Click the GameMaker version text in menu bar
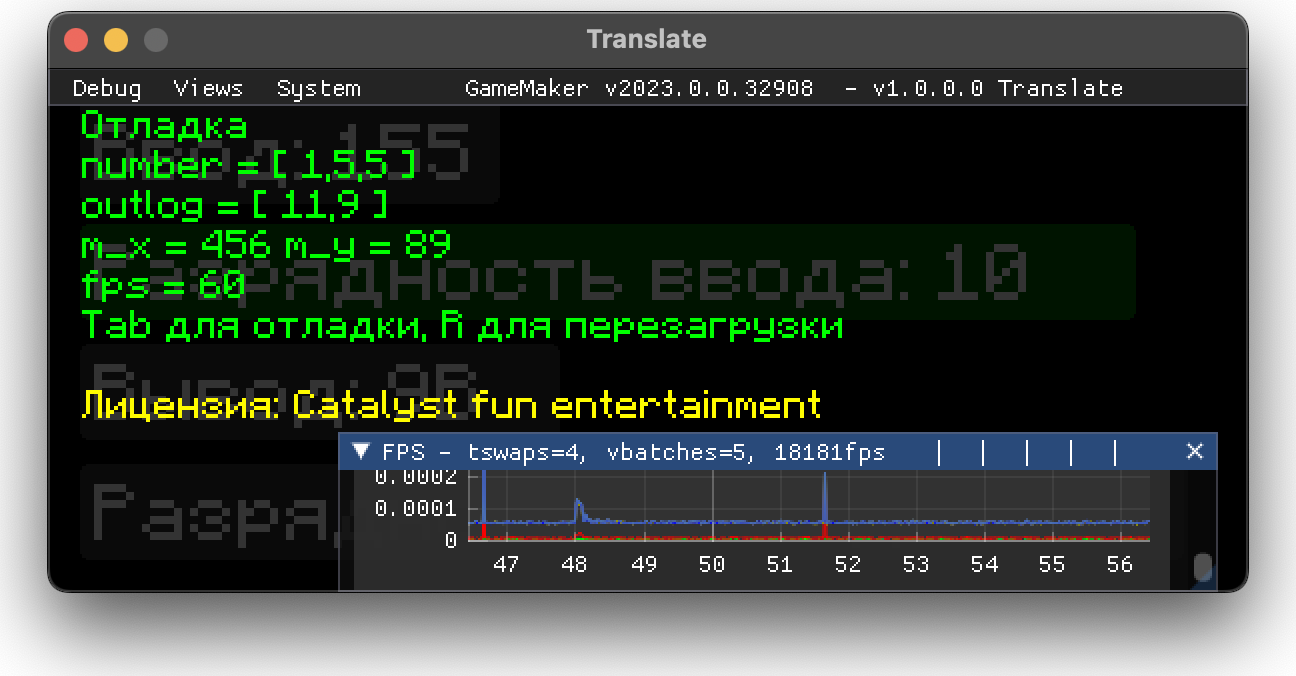The height and width of the screenshot is (676, 1296). 639,88
